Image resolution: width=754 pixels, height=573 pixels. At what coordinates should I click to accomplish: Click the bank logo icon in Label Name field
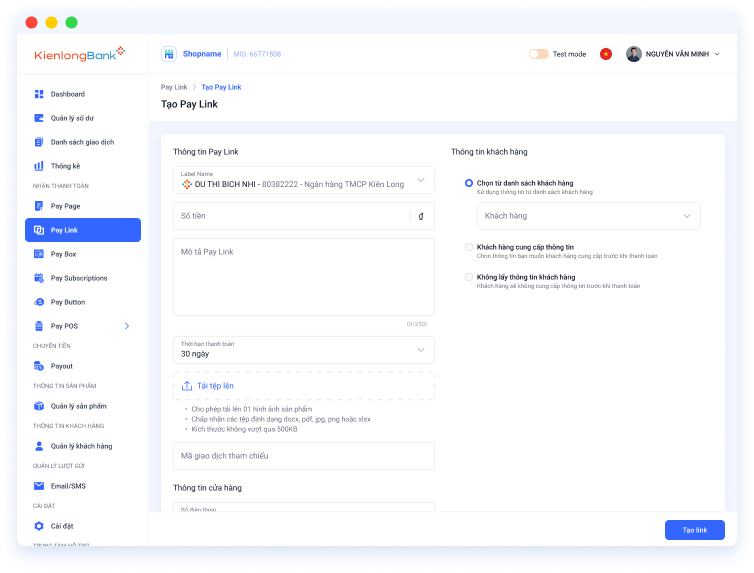[187, 184]
